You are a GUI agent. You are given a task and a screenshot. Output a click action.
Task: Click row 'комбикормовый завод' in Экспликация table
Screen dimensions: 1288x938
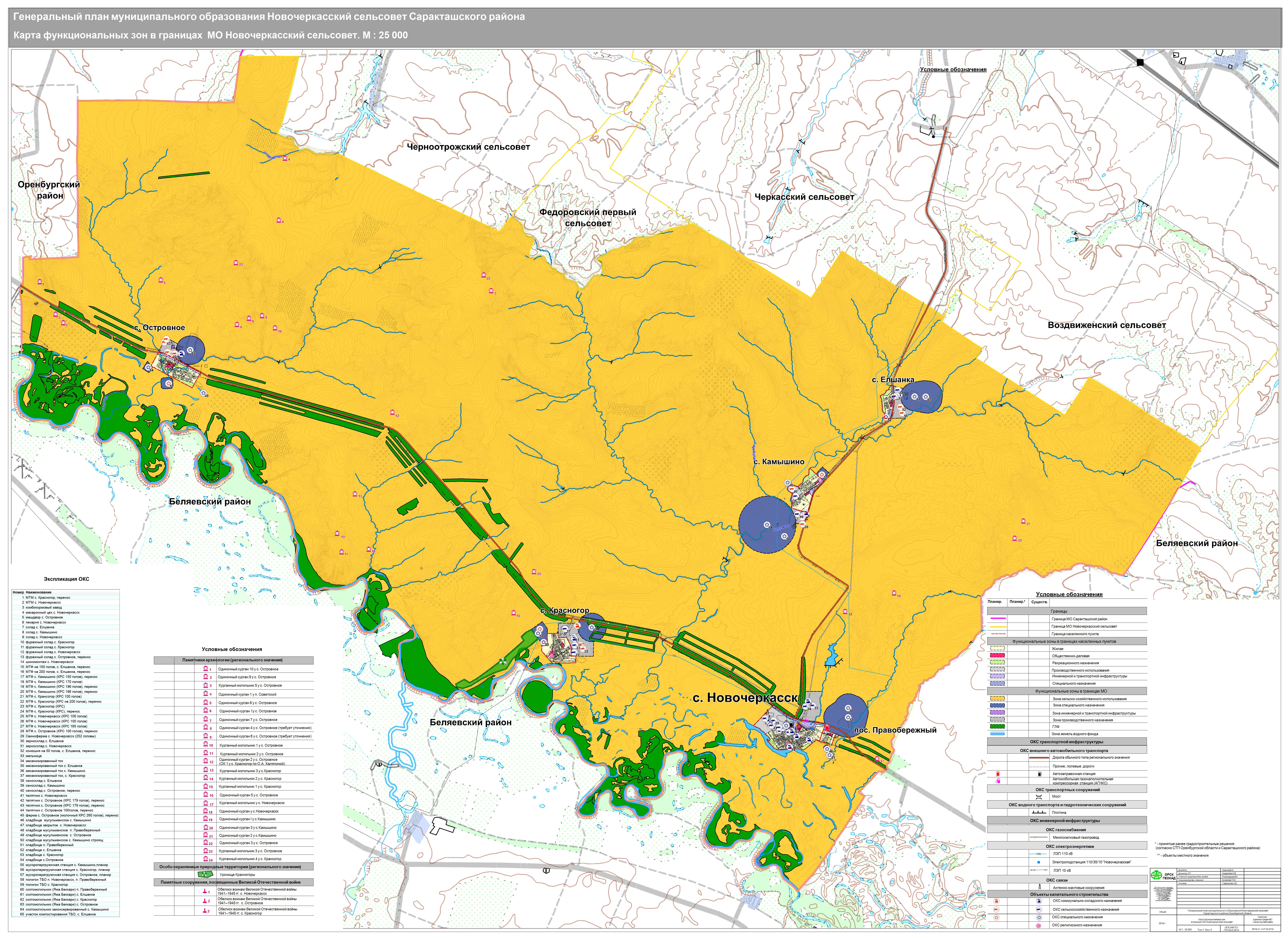66,608
